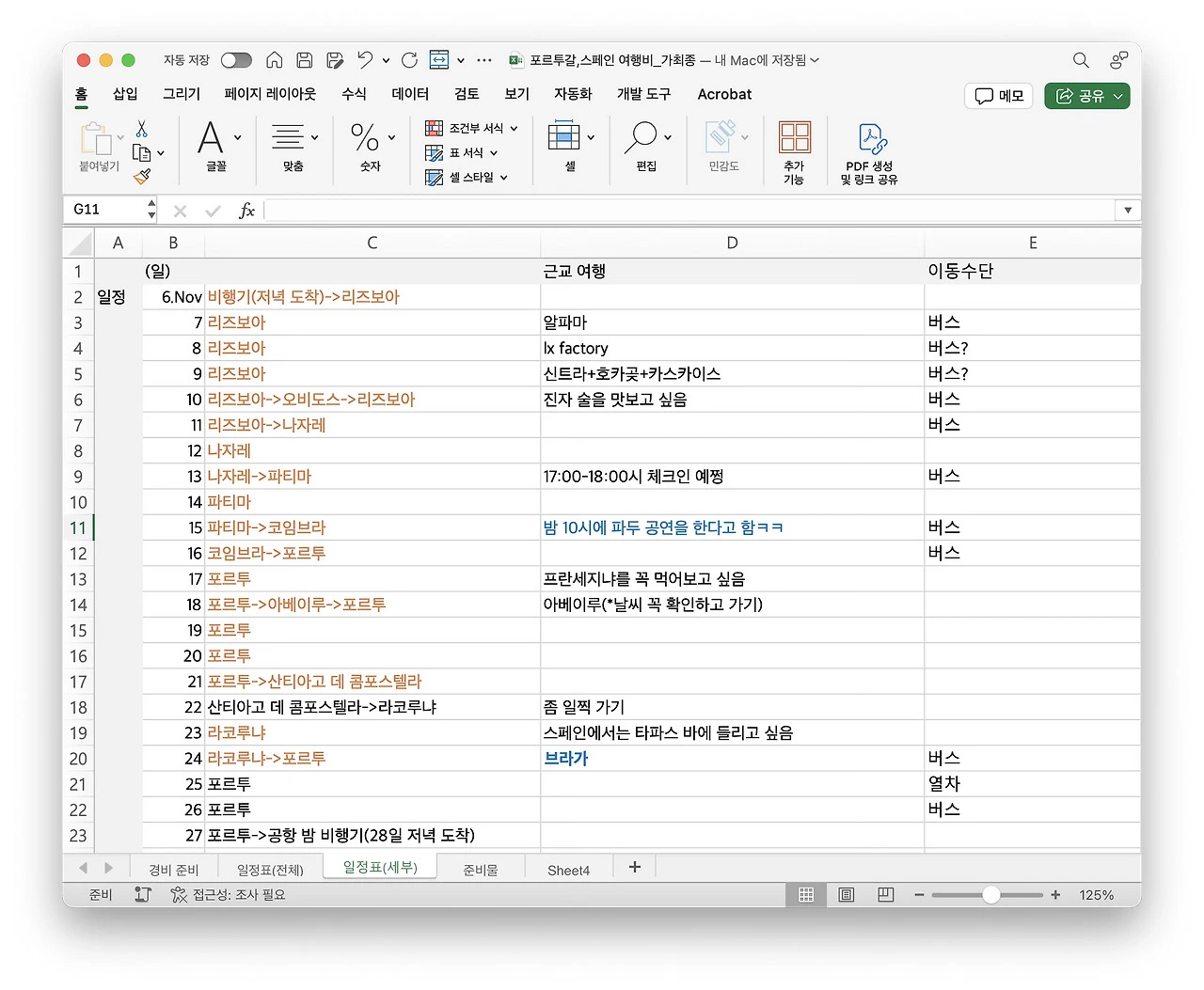Click into the formula bar input

689,210
